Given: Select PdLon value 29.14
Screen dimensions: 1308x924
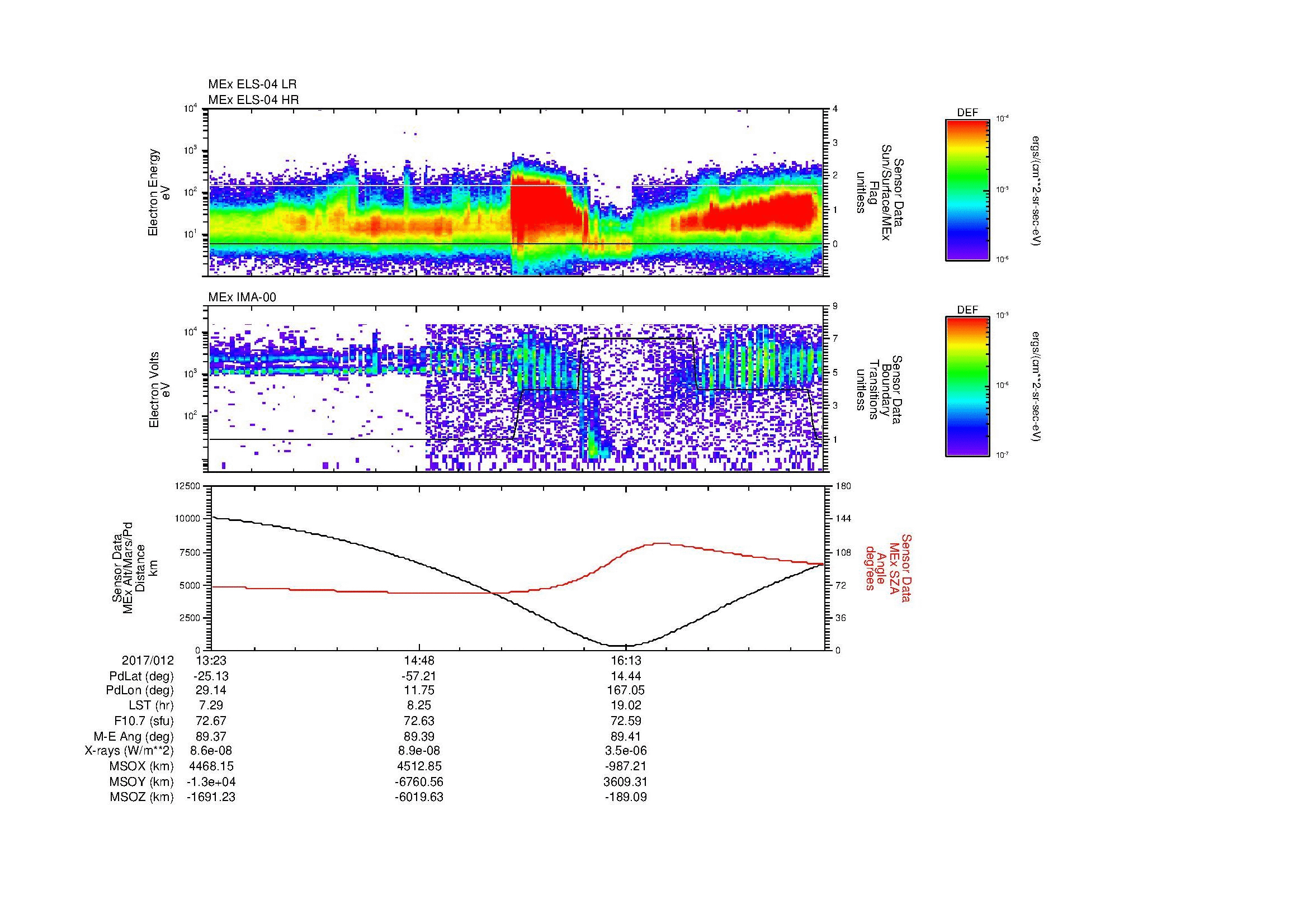Looking at the screenshot, I should (x=211, y=690).
